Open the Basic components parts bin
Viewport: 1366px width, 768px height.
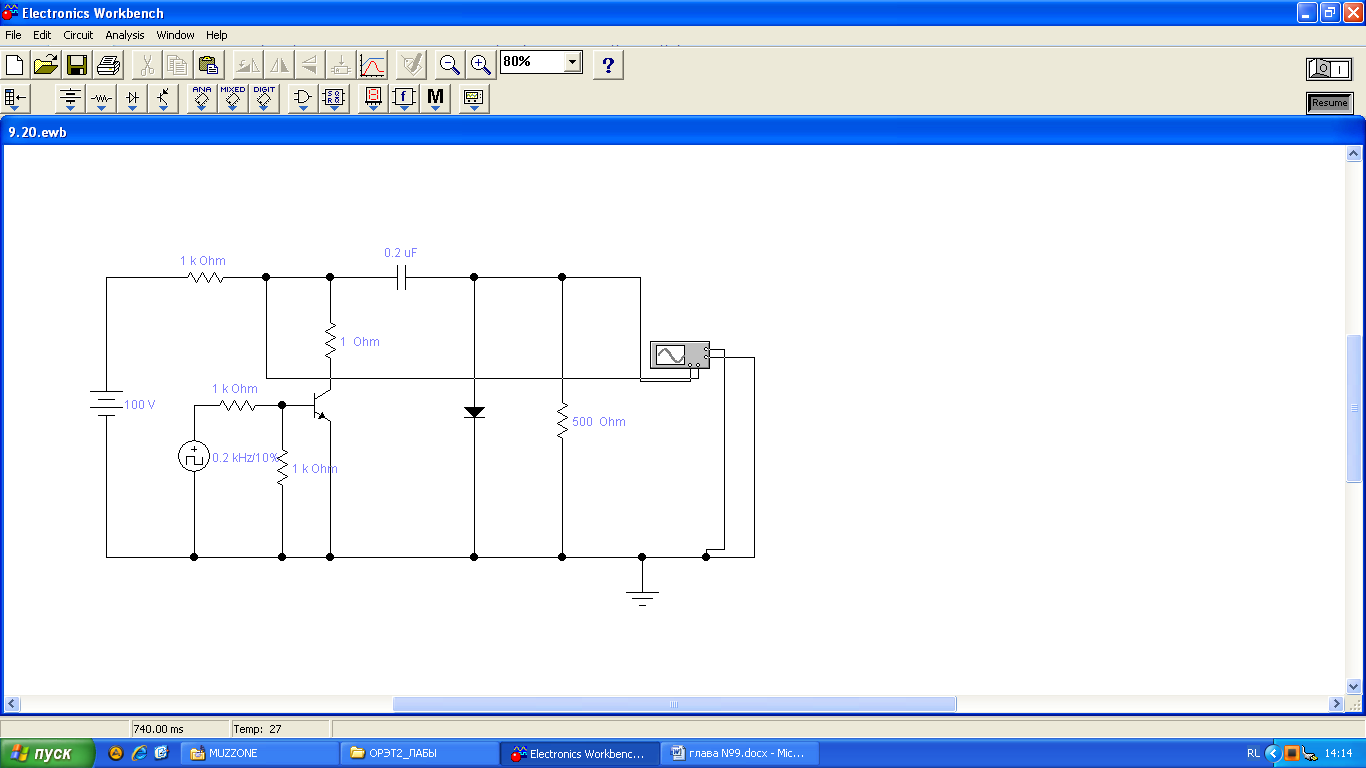[101, 99]
